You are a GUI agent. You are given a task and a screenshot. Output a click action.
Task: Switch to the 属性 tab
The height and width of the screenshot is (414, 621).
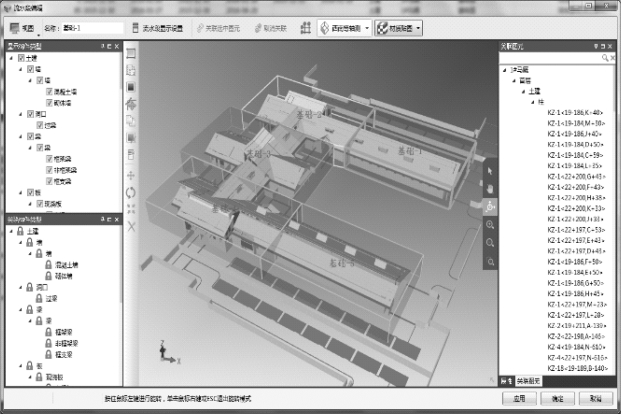tap(507, 381)
